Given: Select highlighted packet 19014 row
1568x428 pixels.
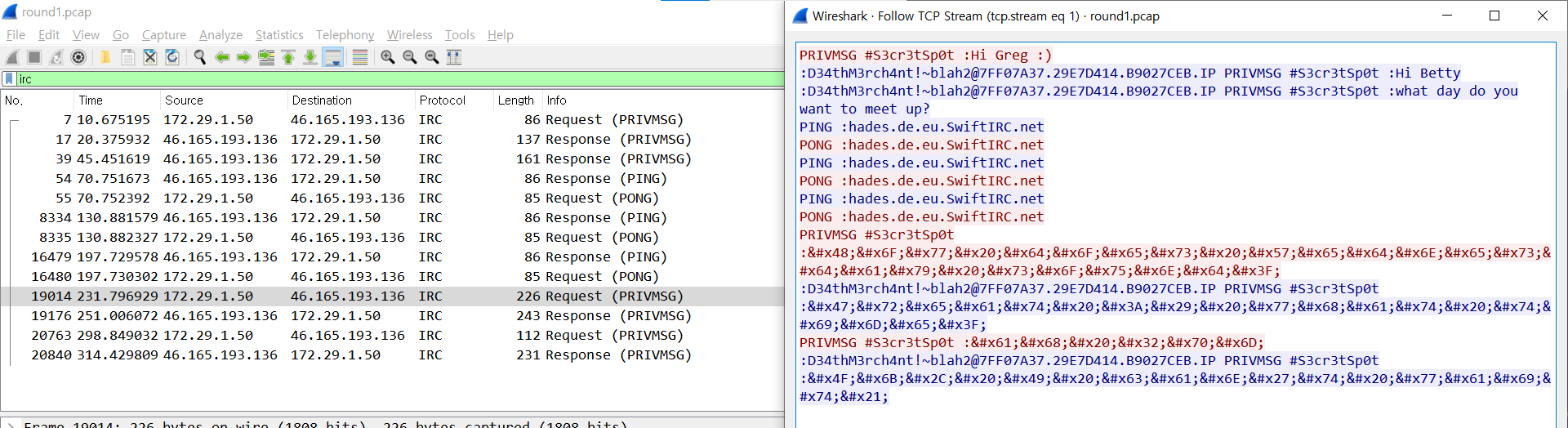Looking at the screenshot, I should (392, 296).
